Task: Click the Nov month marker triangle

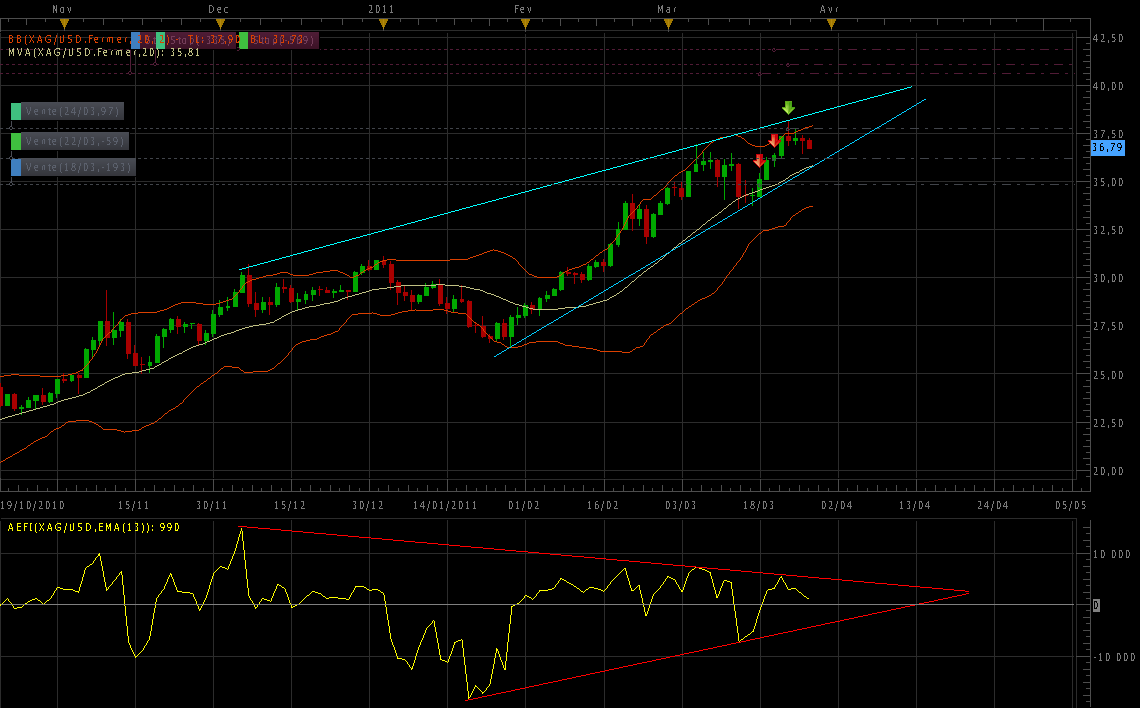Action: pos(65,23)
